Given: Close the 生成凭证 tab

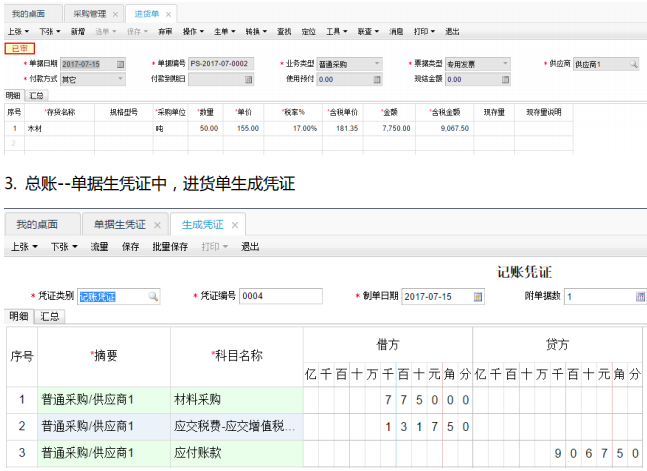Looking at the screenshot, I should point(234,224).
